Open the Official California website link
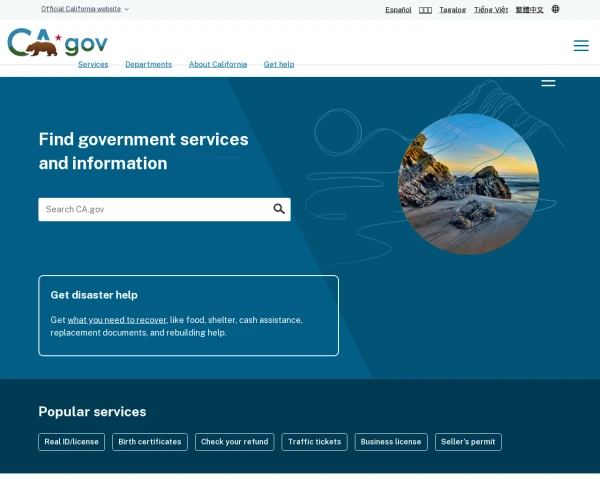Image resolution: width=600 pixels, height=480 pixels. 81,9
